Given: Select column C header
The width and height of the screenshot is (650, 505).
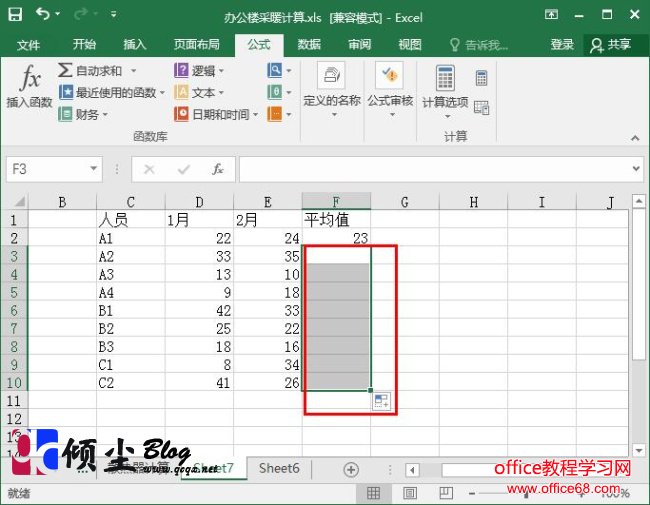Looking at the screenshot, I should pos(131,202).
